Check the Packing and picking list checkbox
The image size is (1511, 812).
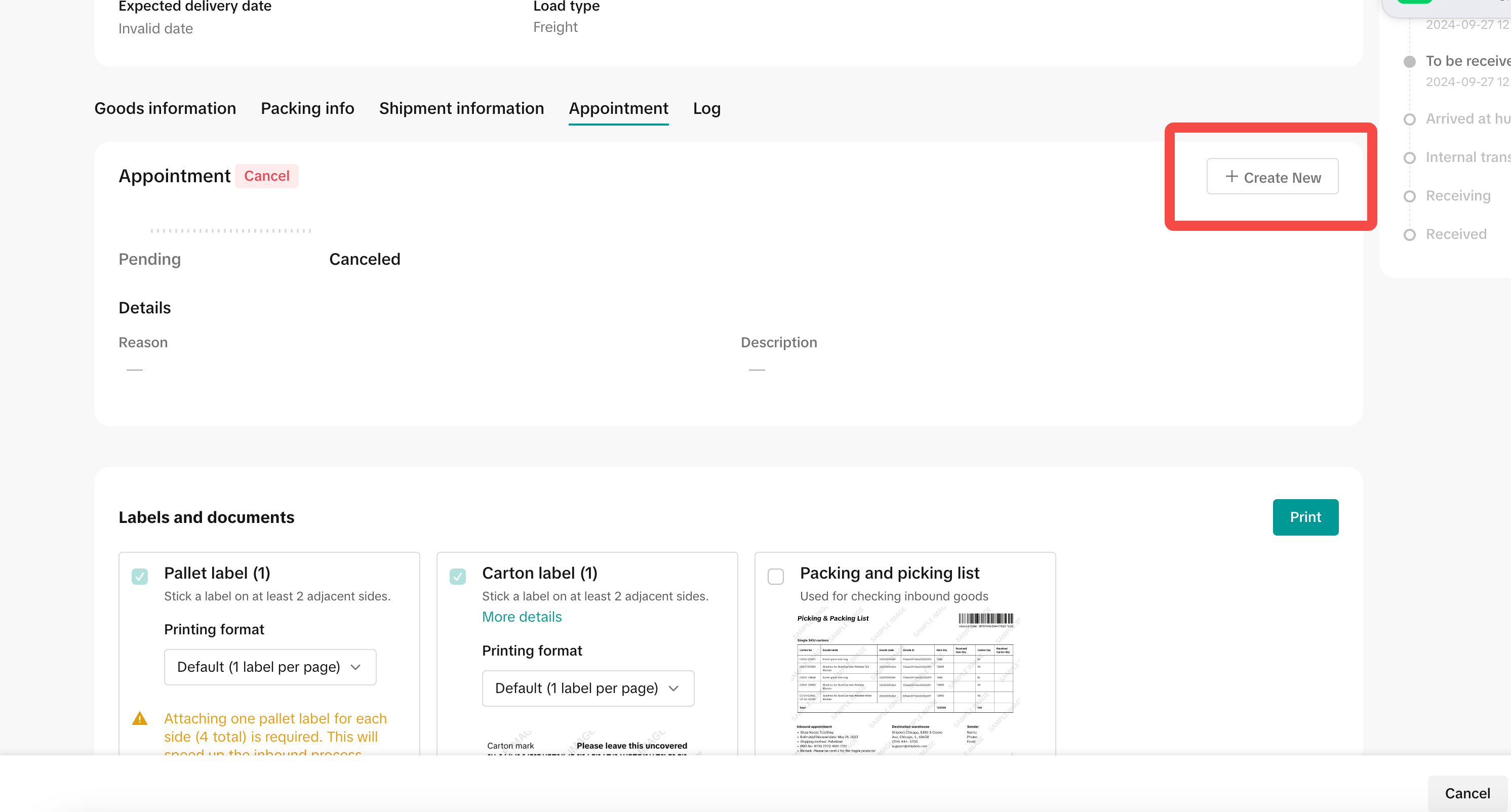tap(775, 576)
